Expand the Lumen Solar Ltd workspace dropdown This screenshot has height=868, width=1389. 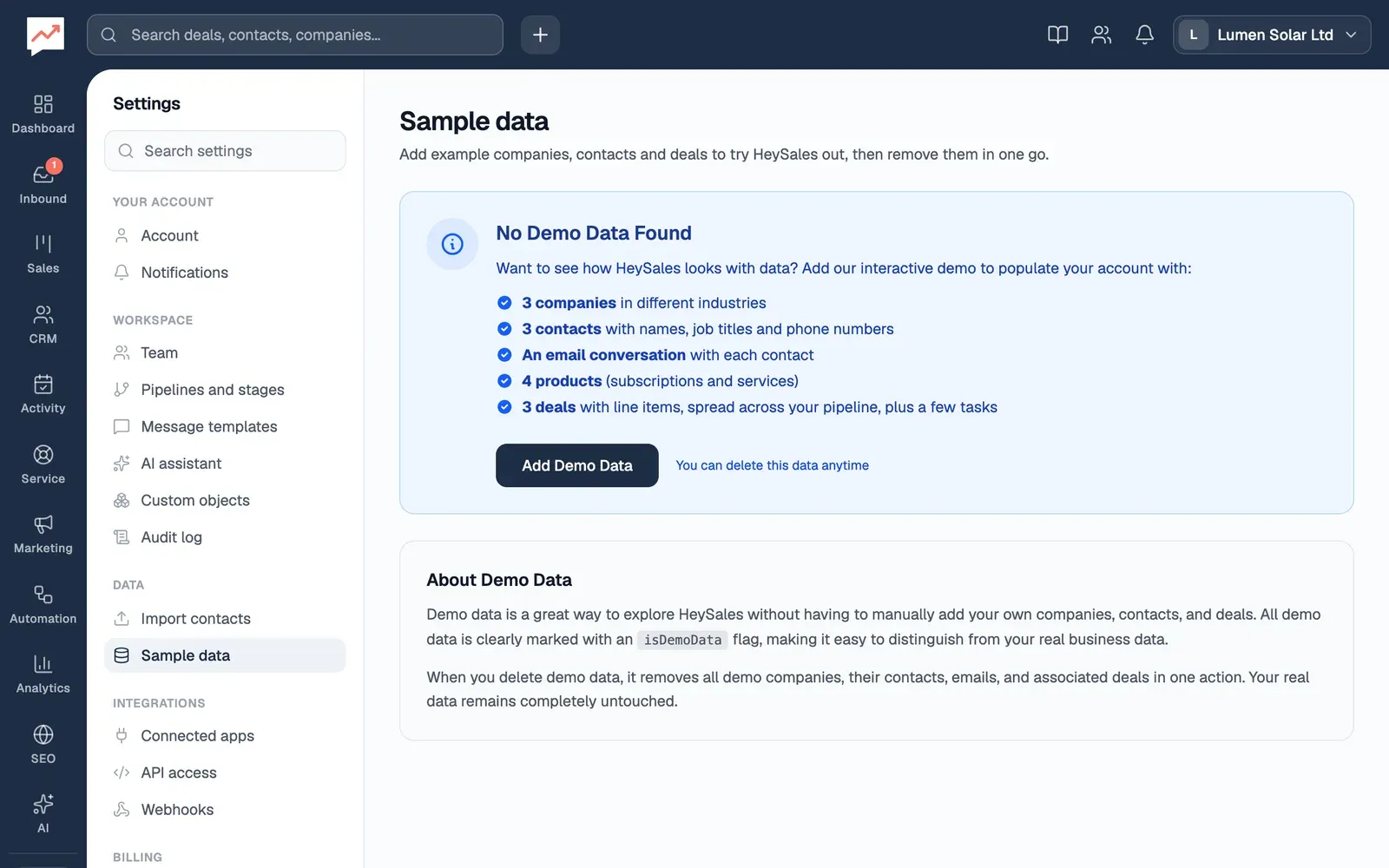[1272, 35]
